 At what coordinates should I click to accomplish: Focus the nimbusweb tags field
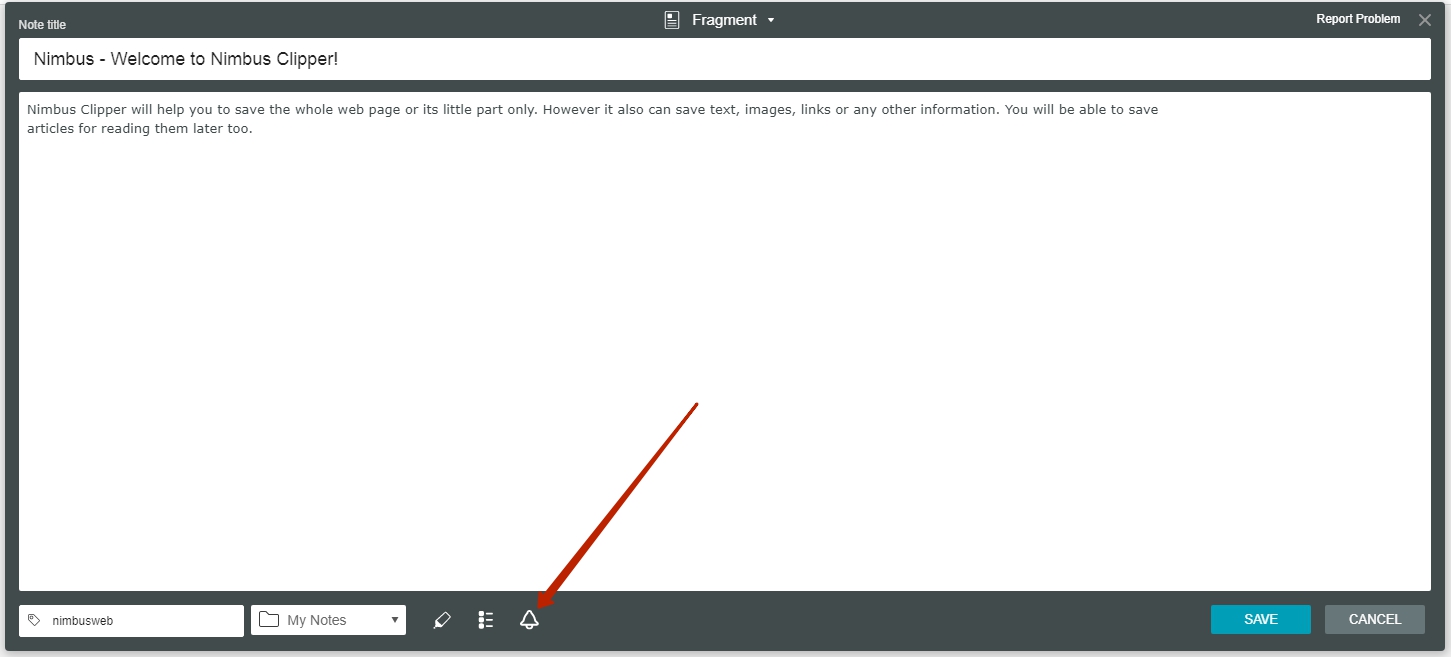(x=131, y=620)
